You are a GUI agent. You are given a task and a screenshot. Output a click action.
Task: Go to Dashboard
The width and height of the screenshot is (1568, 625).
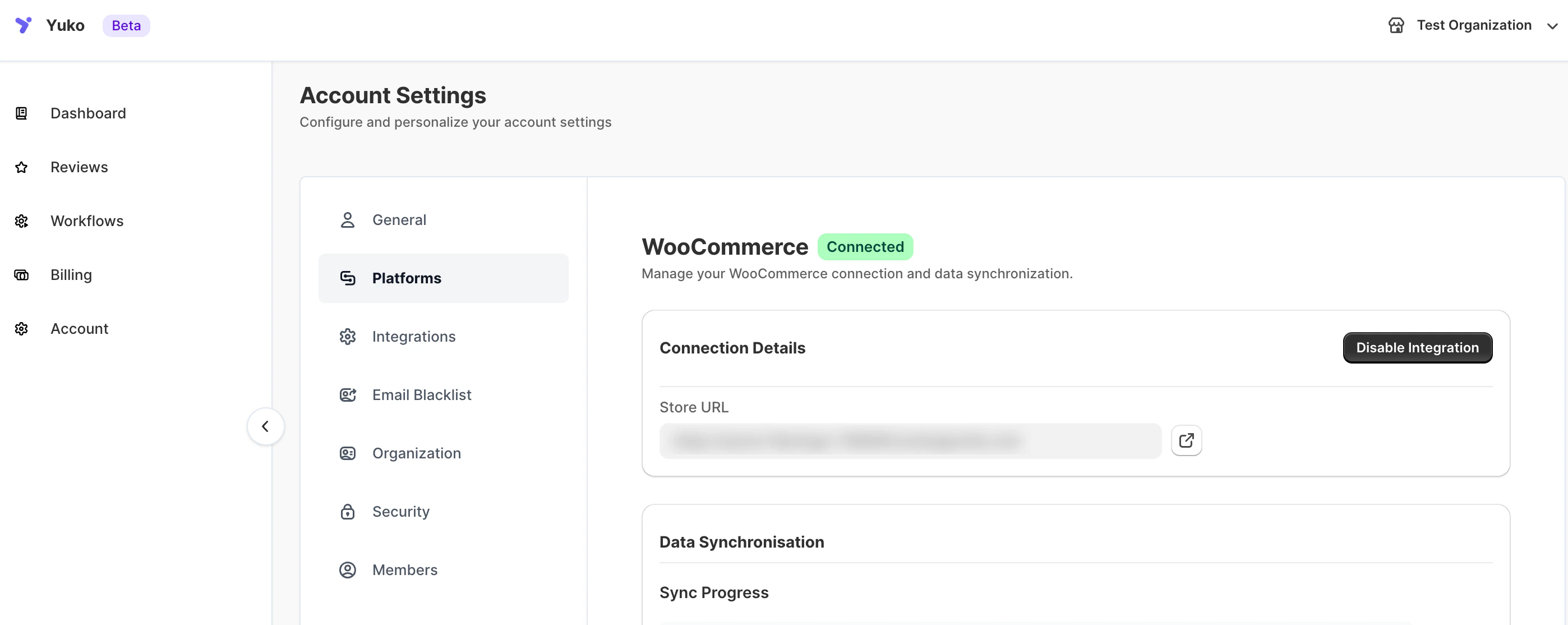coord(88,113)
